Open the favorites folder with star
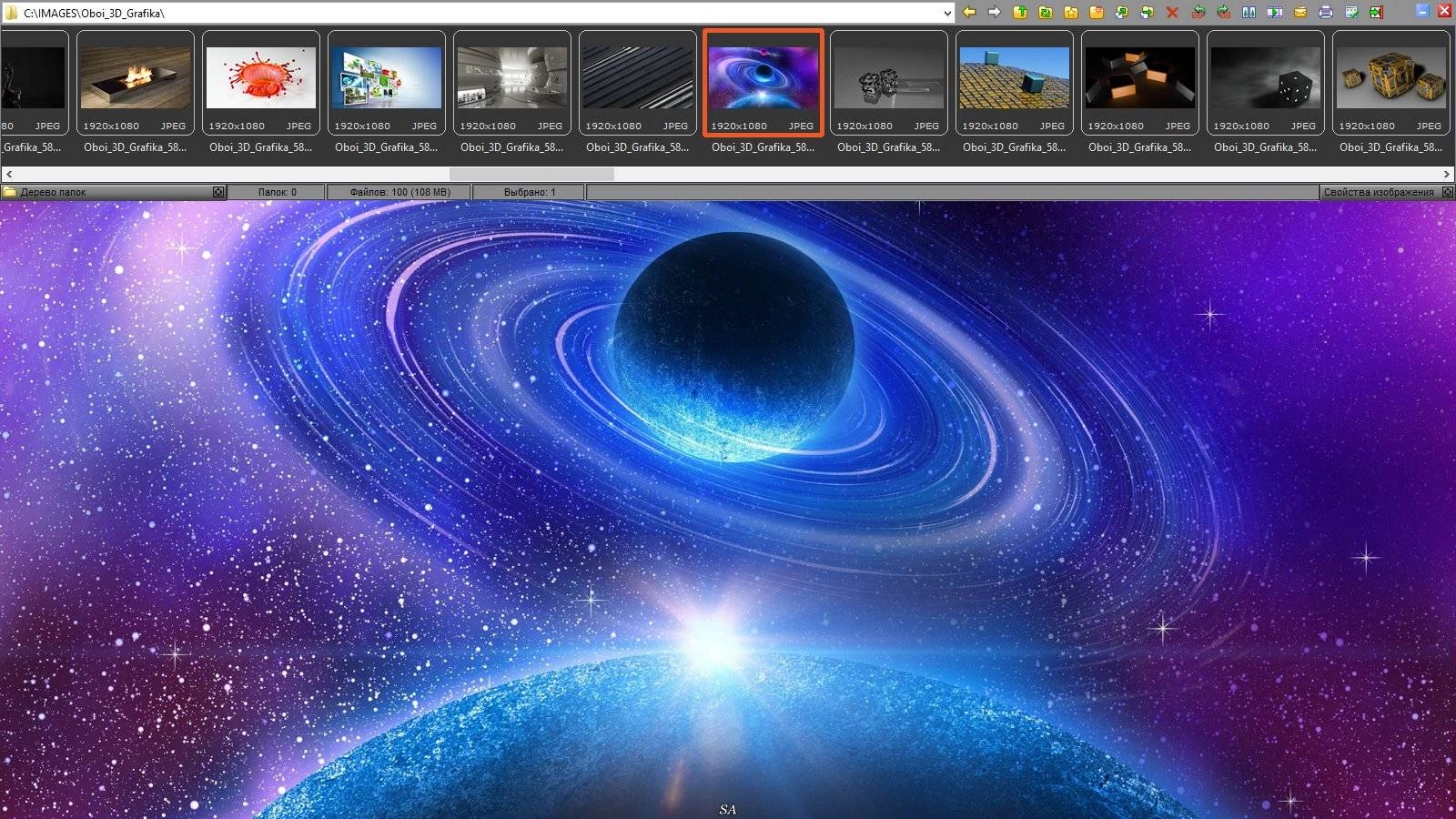The height and width of the screenshot is (819, 1456). (1071, 12)
